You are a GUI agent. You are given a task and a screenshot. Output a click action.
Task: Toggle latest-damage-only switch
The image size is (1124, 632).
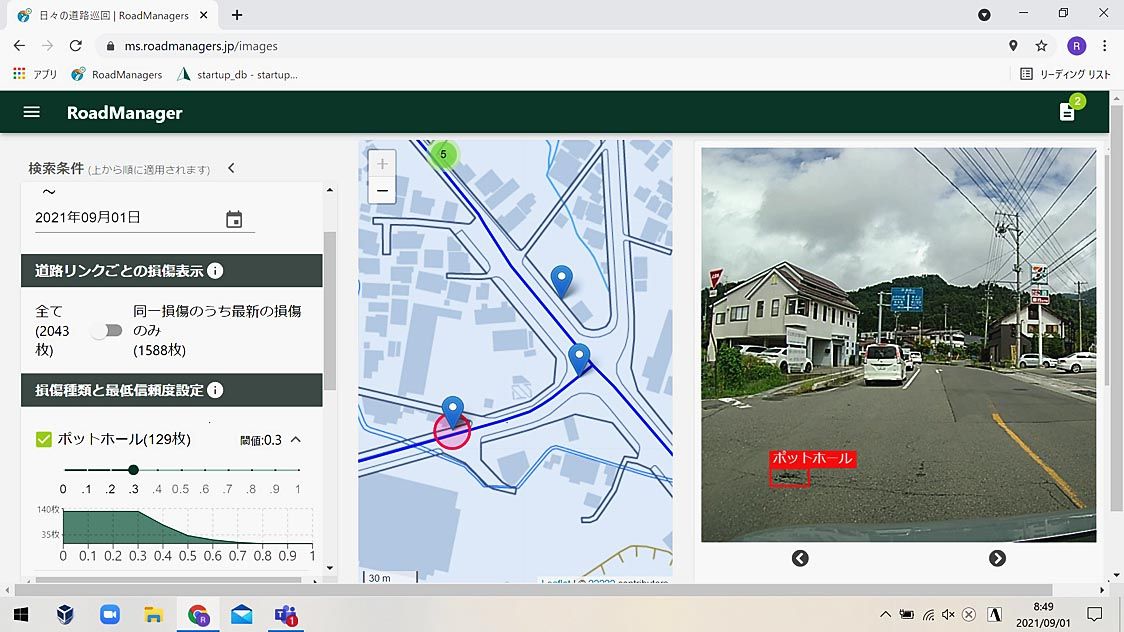[106, 331]
